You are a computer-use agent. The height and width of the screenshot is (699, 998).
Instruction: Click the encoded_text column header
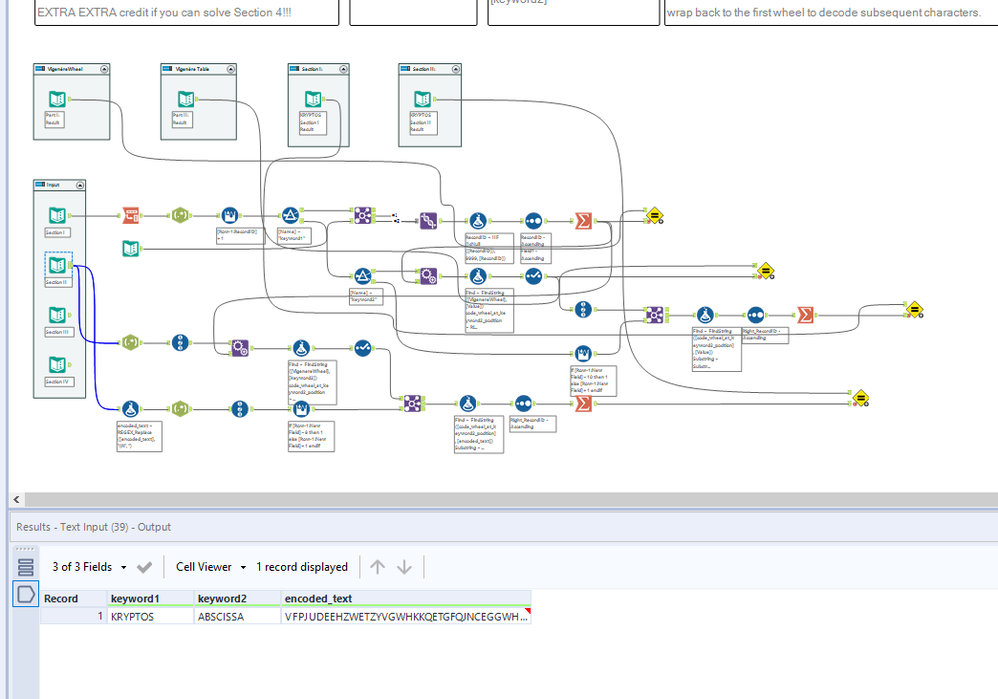406,598
